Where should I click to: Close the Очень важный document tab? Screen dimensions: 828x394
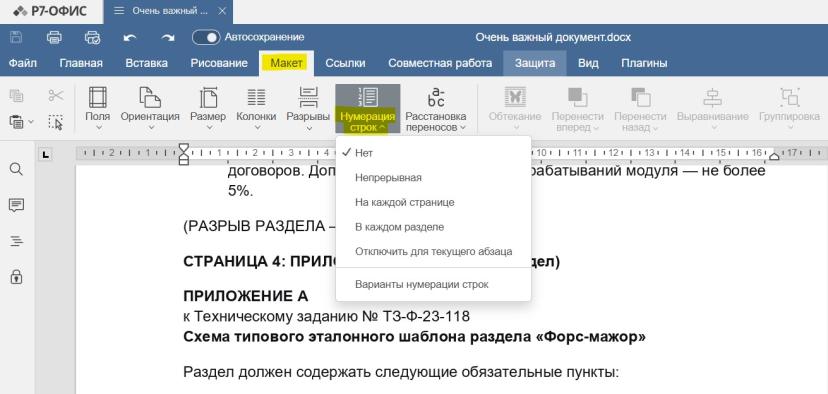click(223, 11)
